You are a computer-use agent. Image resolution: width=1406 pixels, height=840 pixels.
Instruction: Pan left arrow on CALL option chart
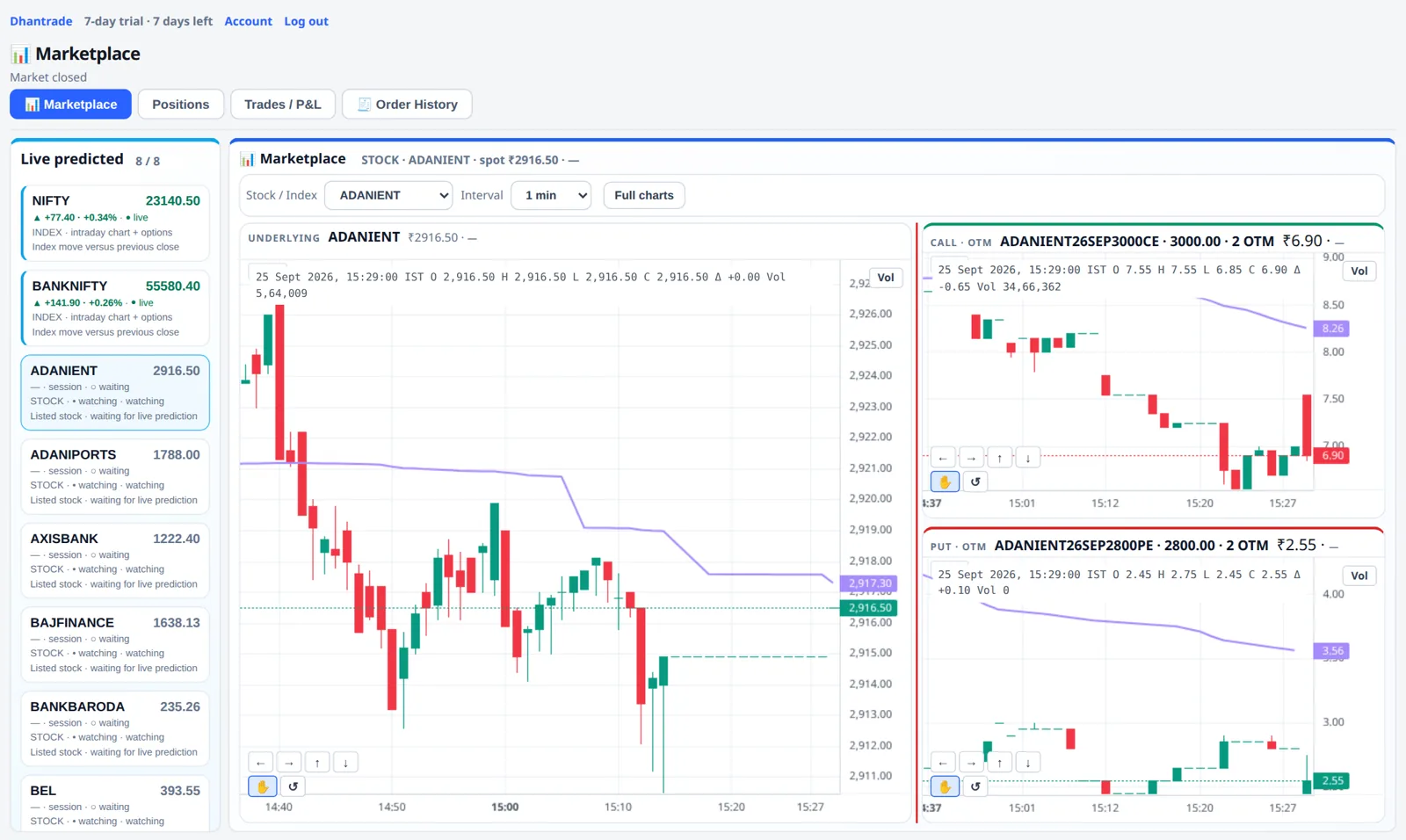point(943,458)
